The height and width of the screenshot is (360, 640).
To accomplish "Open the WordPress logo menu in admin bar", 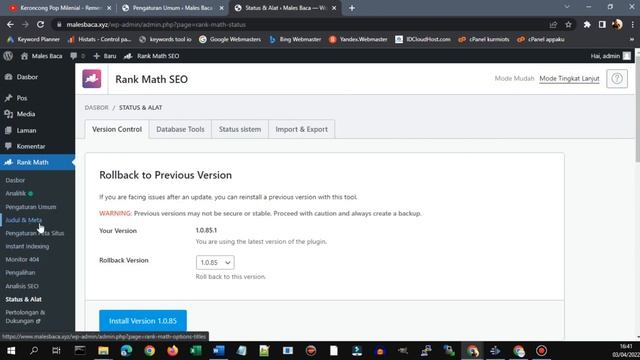I will (x=8, y=56).
